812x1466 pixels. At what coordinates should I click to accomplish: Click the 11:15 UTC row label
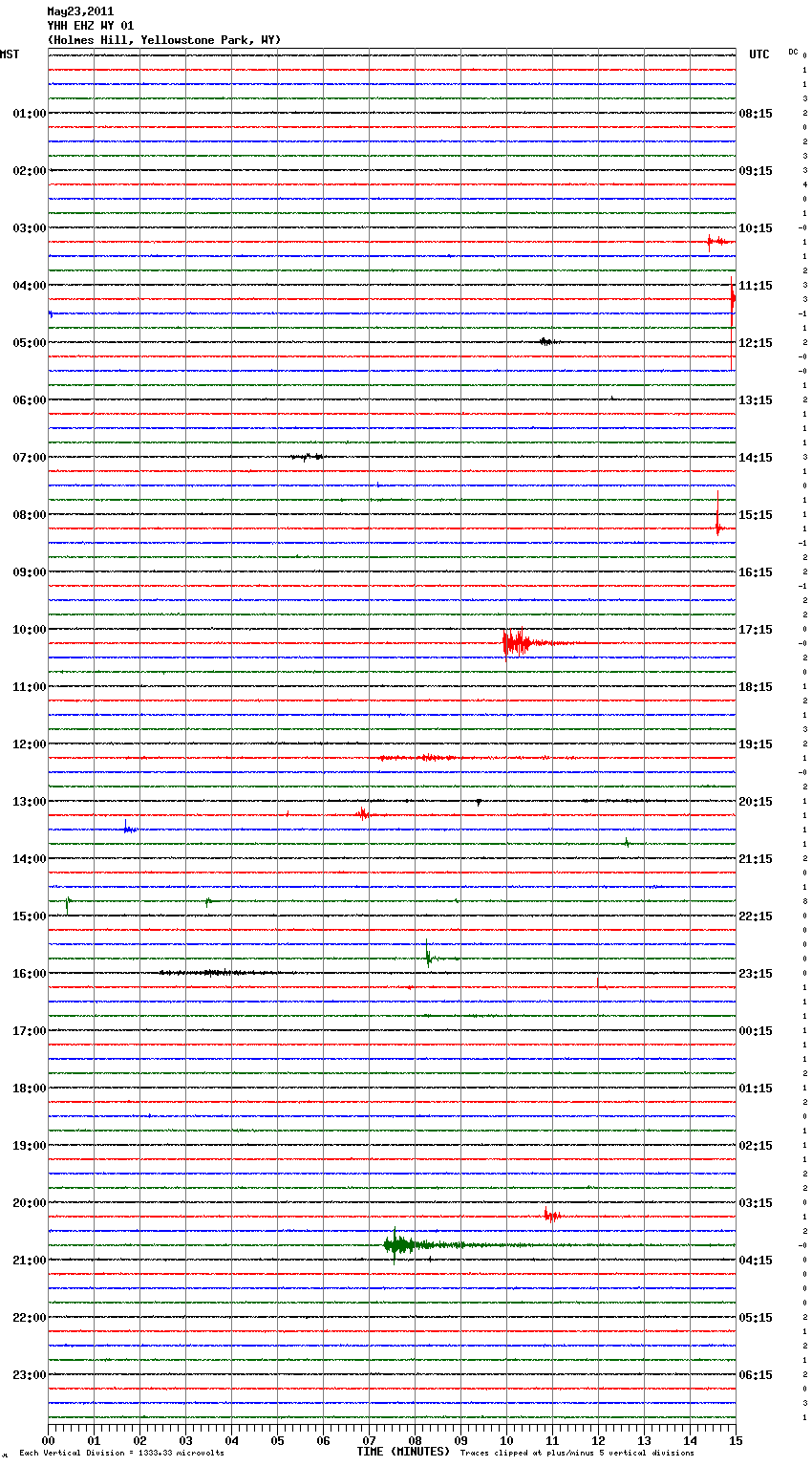point(756,286)
